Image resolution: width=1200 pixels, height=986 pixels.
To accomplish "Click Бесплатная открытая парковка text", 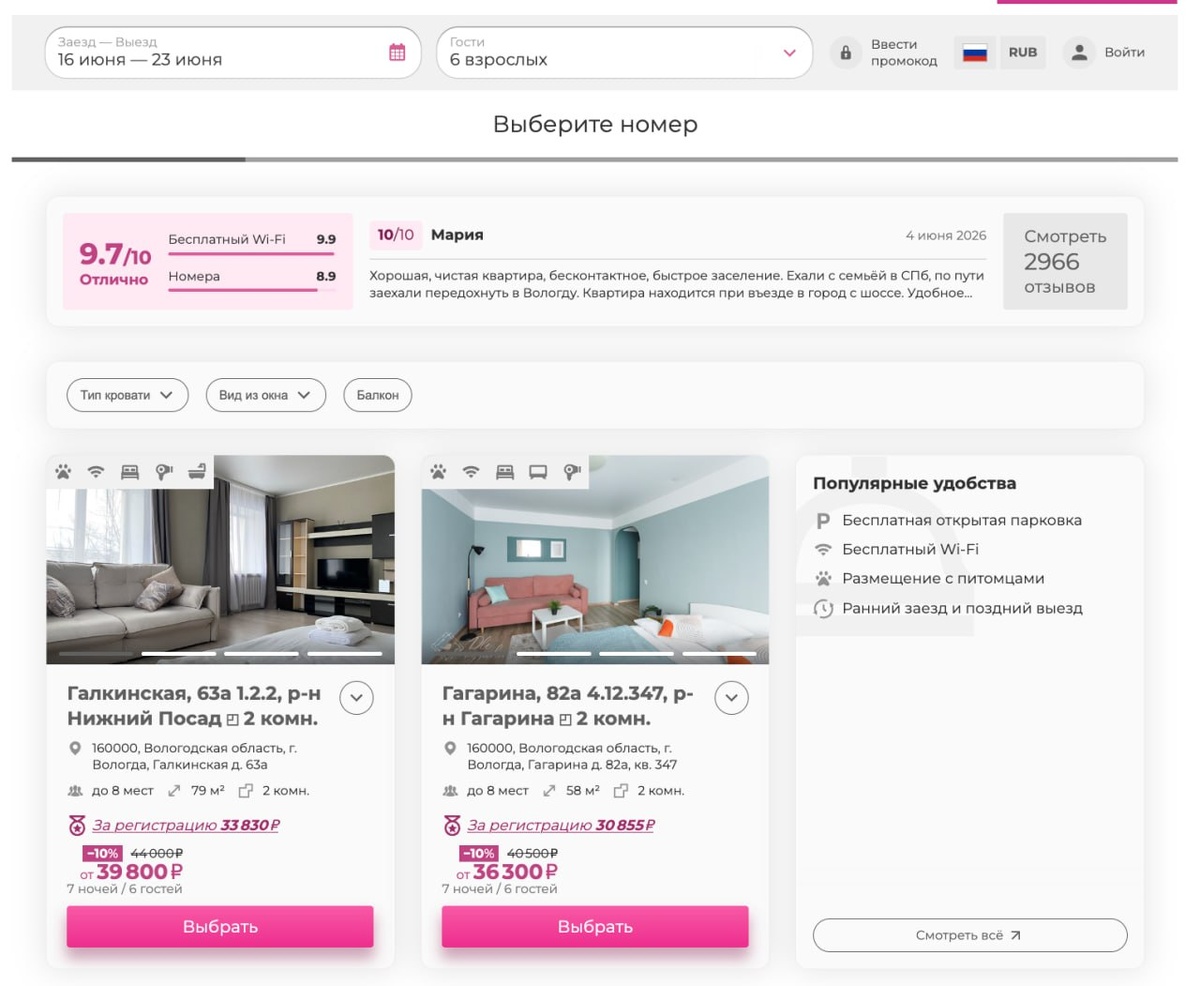I will click(962, 521).
